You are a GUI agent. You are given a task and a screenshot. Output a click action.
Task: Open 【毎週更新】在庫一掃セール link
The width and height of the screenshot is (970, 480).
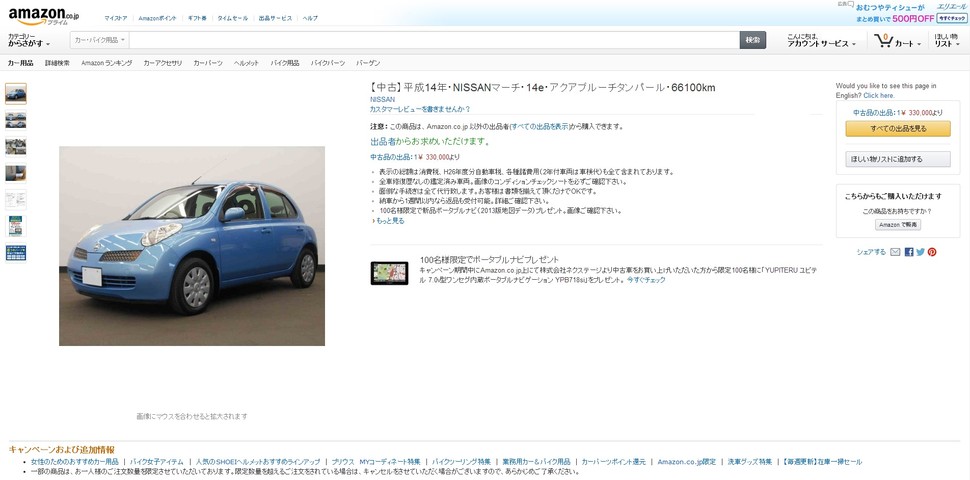point(820,462)
